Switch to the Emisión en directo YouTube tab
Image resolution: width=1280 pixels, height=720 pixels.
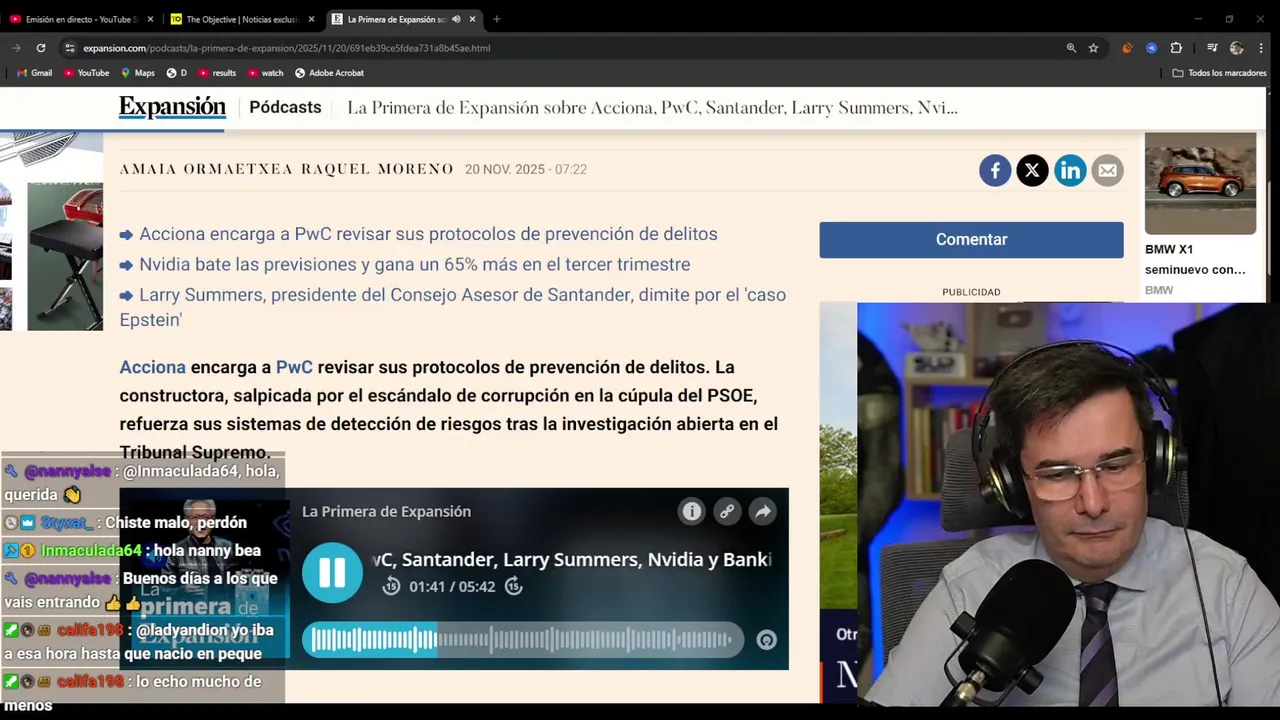[78, 19]
